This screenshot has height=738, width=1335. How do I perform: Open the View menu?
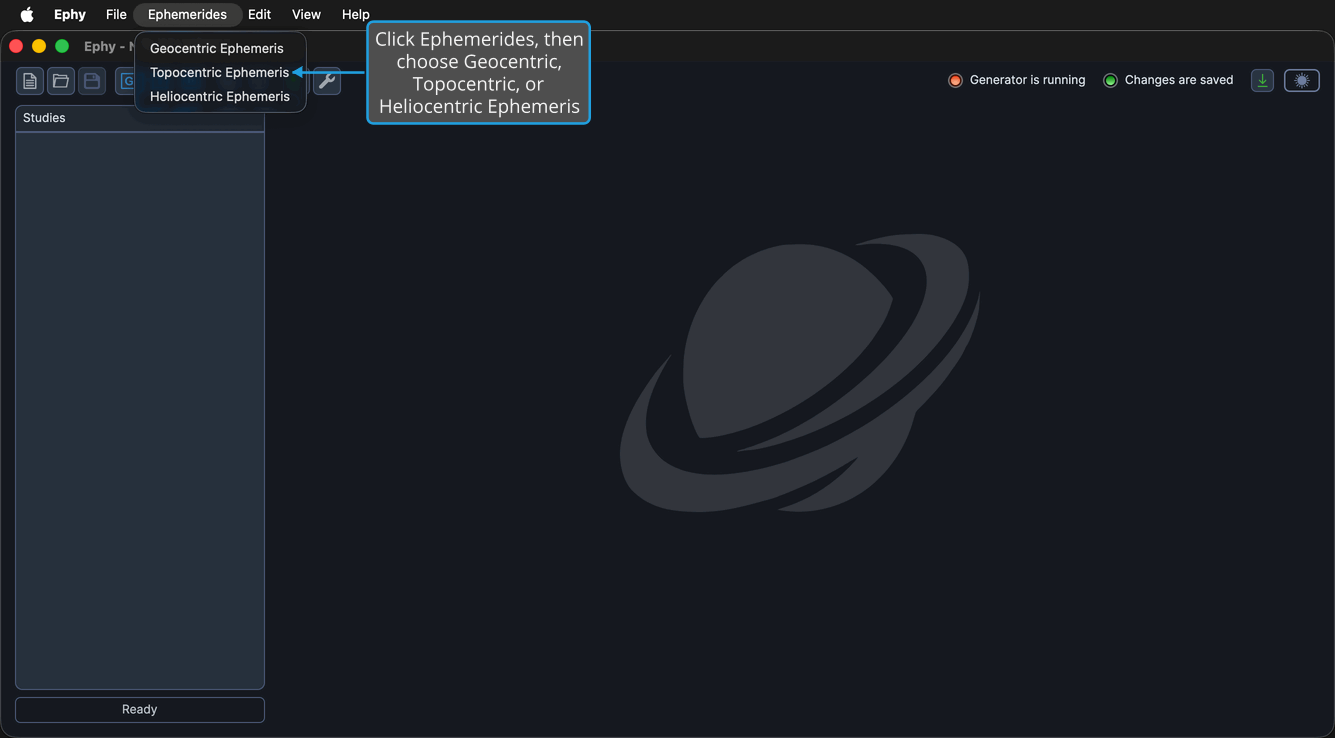(306, 14)
